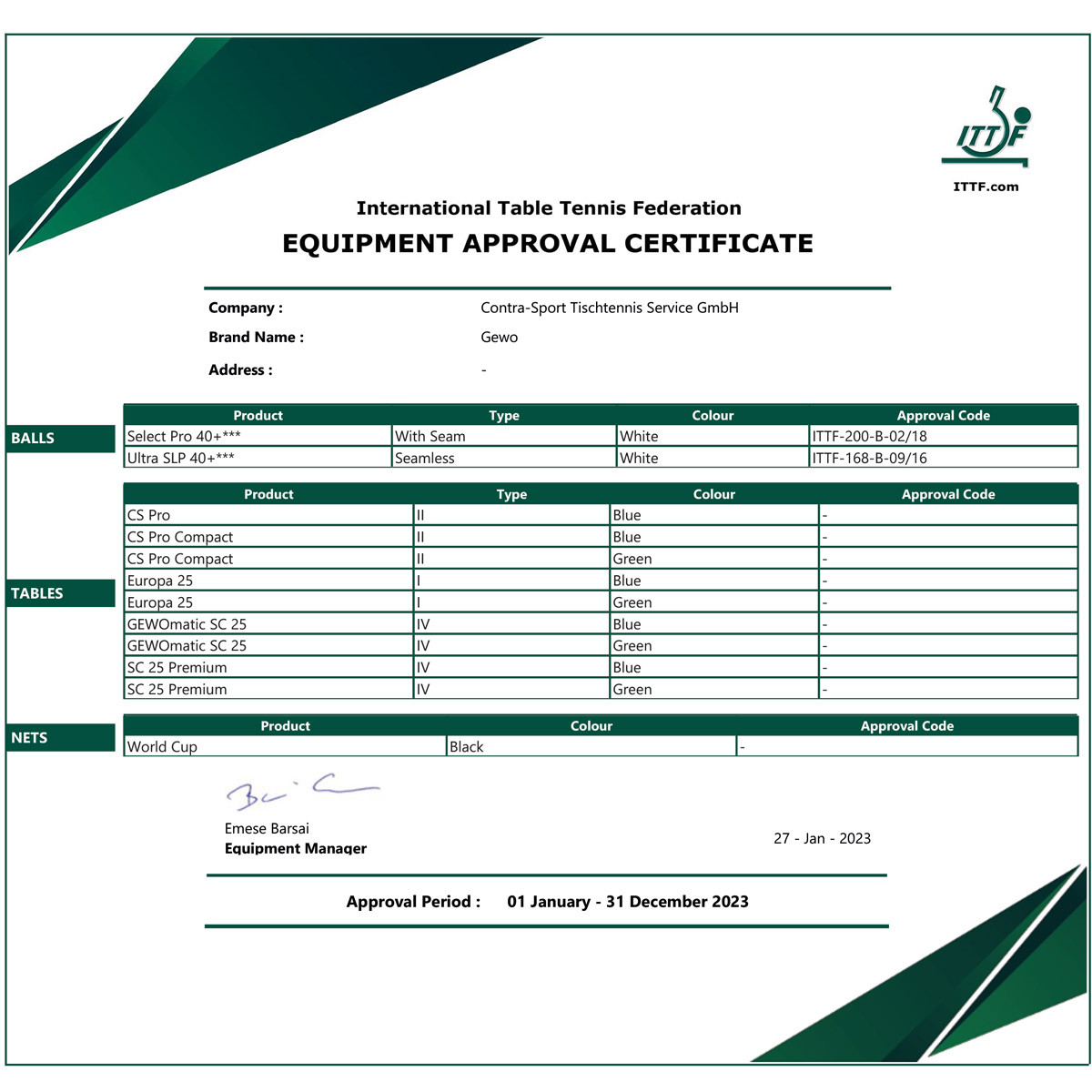Click the company name Contra-Sport Tischtennis Service GmbH
1092x1092 pixels.
(609, 308)
